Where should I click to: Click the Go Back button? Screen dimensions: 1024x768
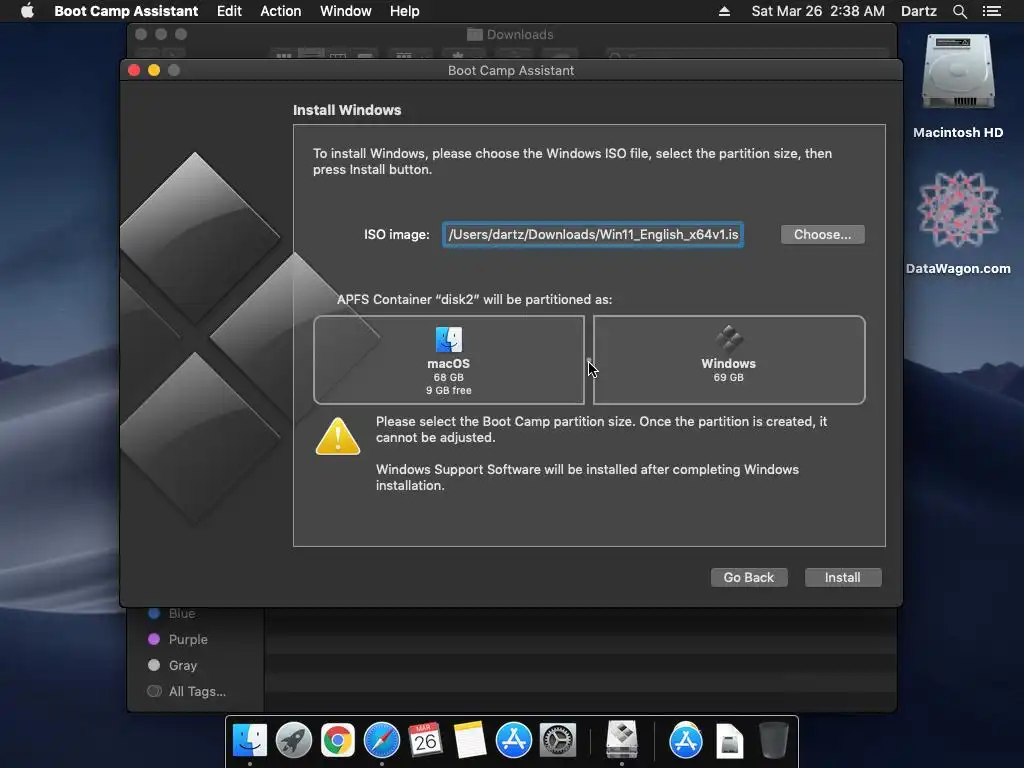point(748,577)
